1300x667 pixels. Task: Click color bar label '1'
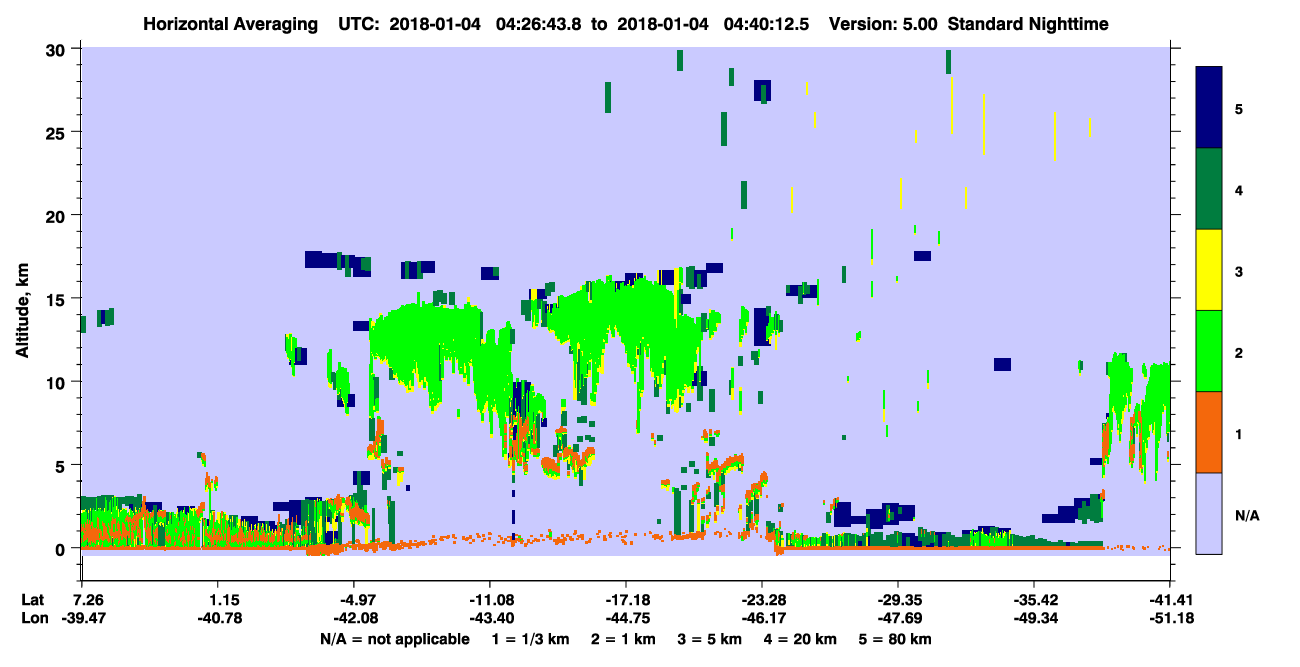tap(1239, 433)
